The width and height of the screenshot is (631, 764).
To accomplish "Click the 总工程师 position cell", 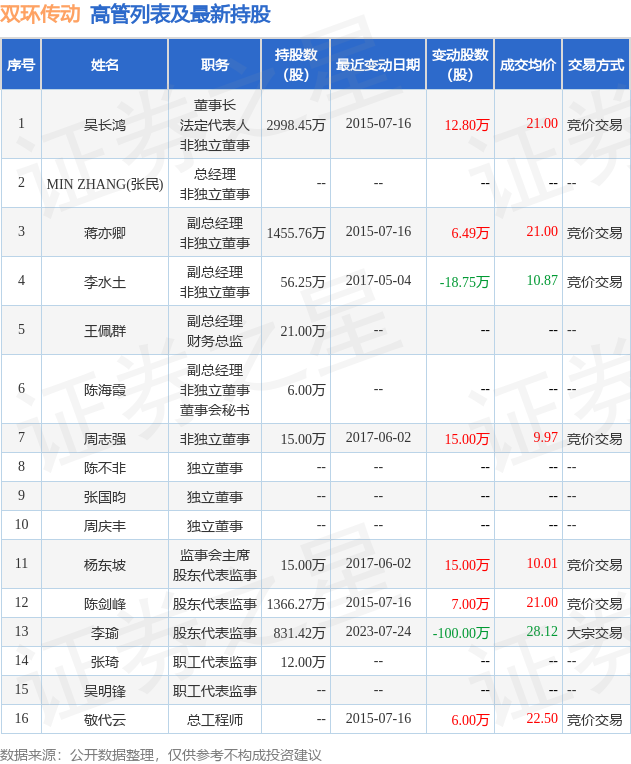I will (x=215, y=720).
